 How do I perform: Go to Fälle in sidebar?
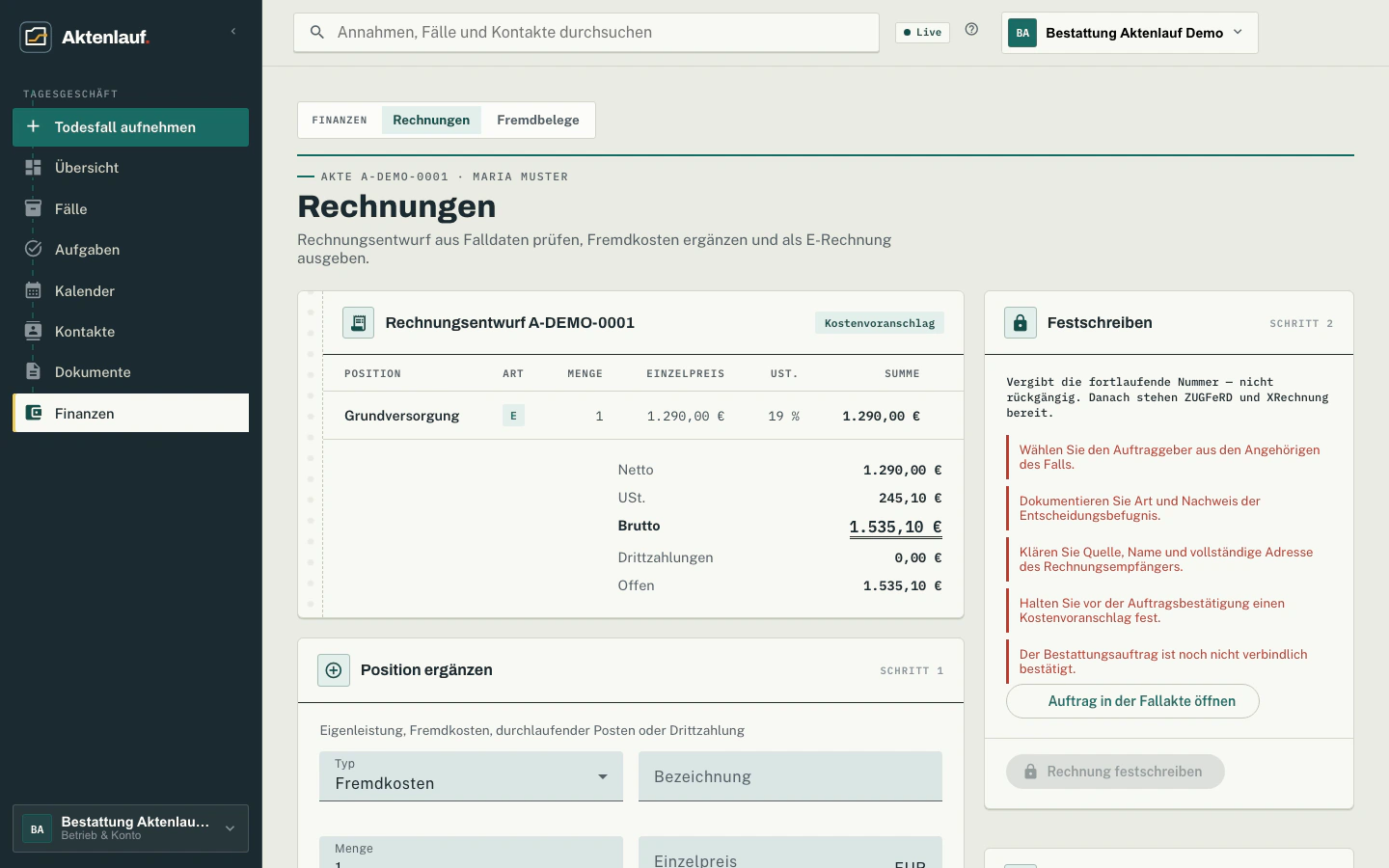point(130,208)
